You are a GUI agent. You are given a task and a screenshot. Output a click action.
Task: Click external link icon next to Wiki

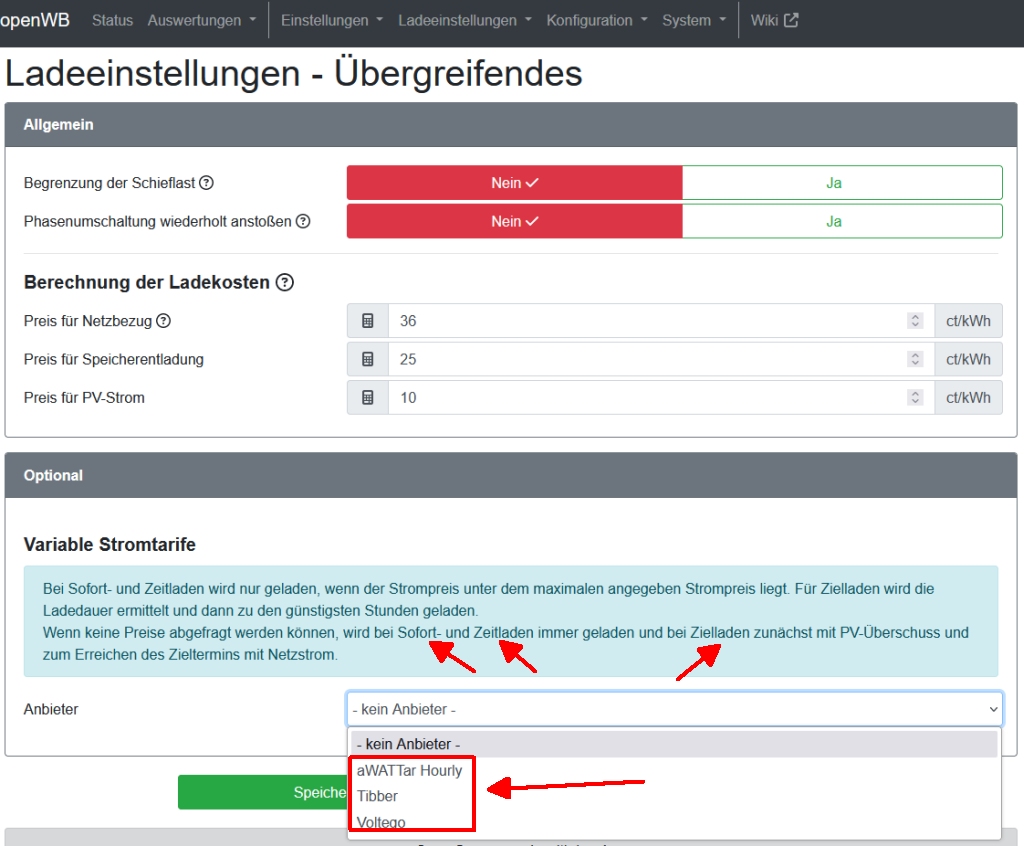pos(791,20)
